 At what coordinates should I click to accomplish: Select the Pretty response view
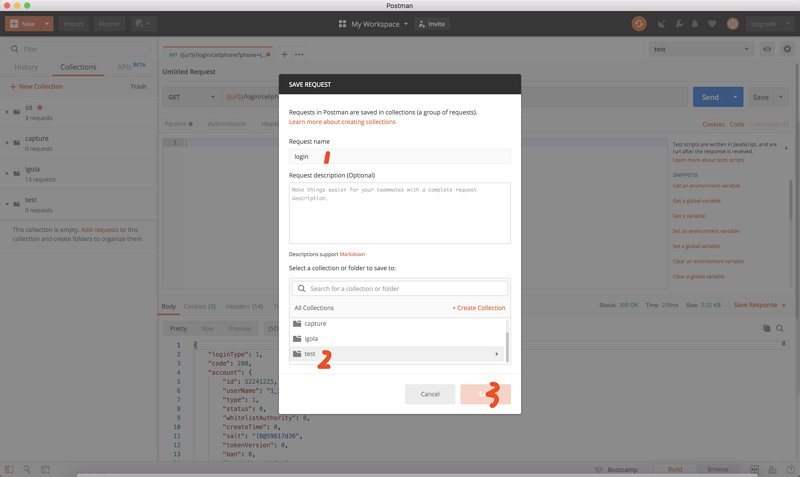[178, 329]
